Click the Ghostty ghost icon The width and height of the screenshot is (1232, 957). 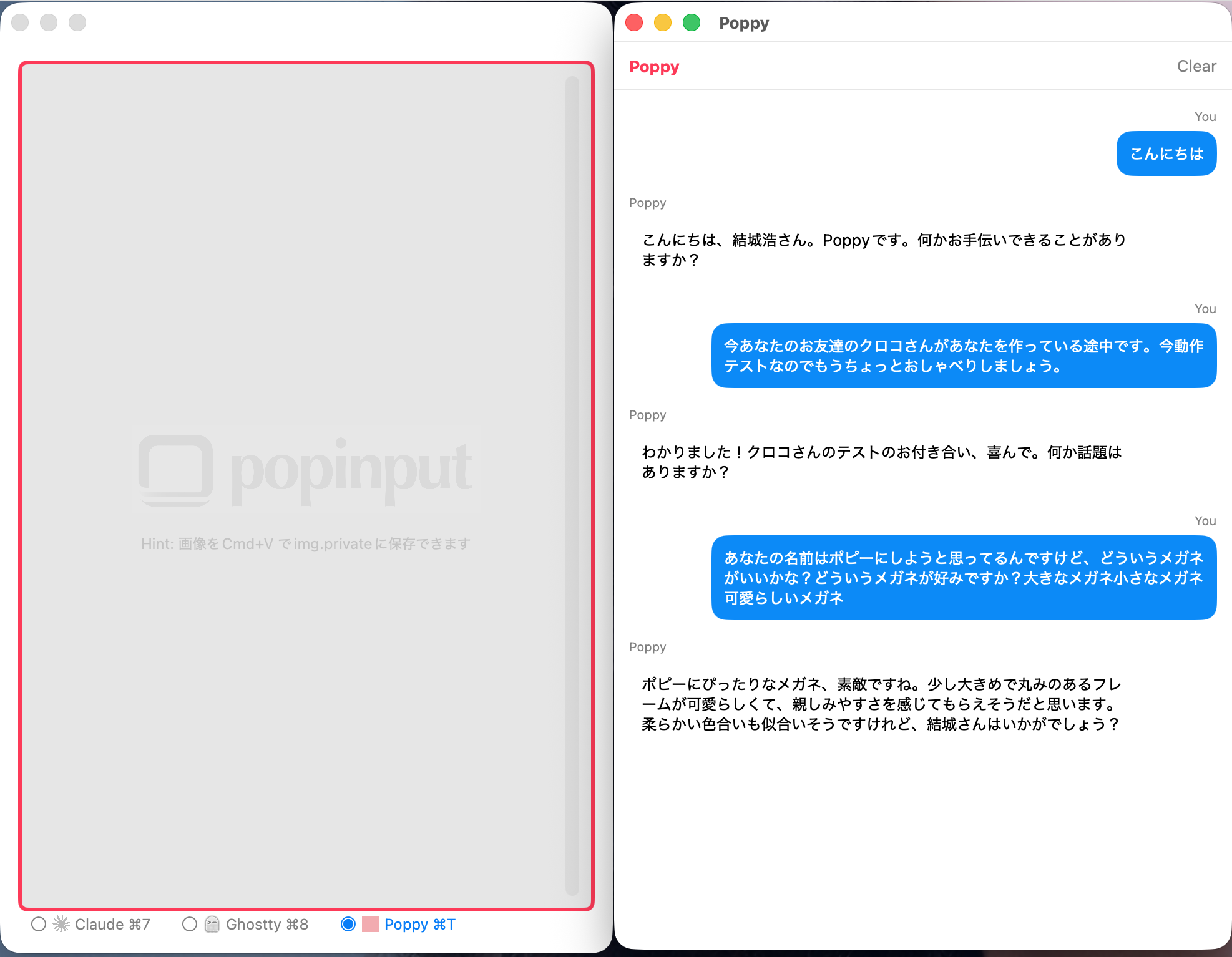pyautogui.click(x=212, y=924)
